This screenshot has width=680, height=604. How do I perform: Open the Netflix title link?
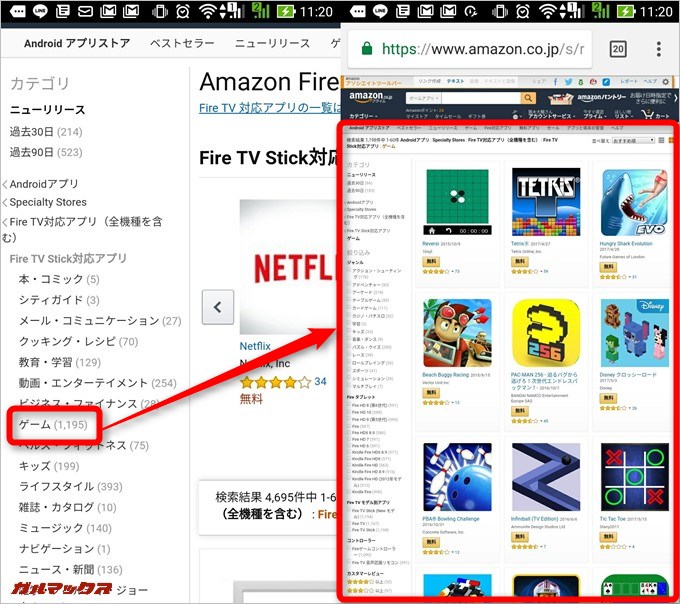(x=255, y=346)
